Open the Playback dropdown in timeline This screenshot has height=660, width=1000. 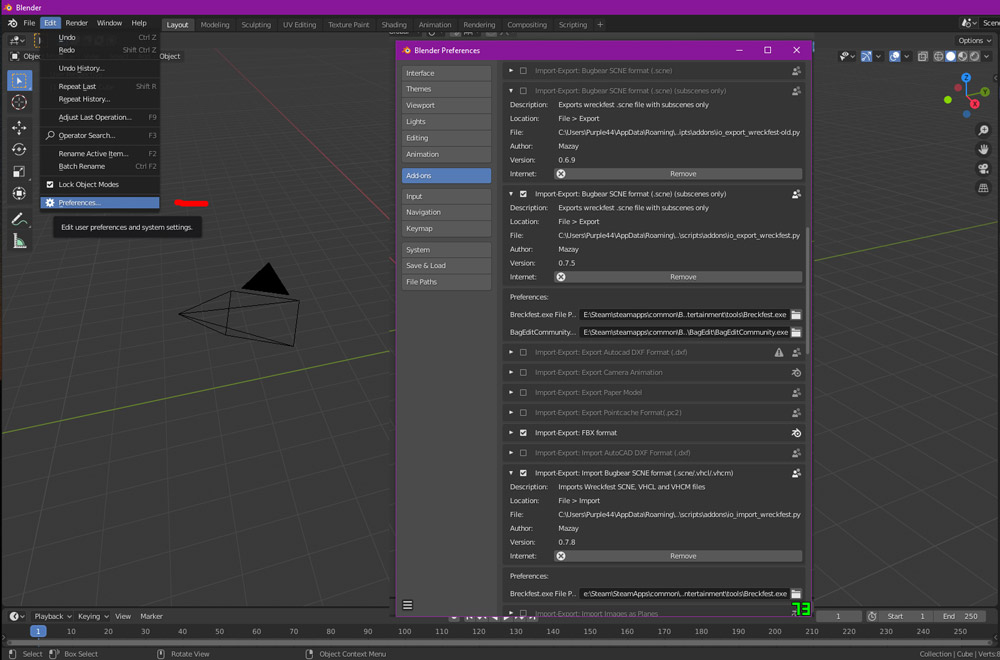[52, 616]
